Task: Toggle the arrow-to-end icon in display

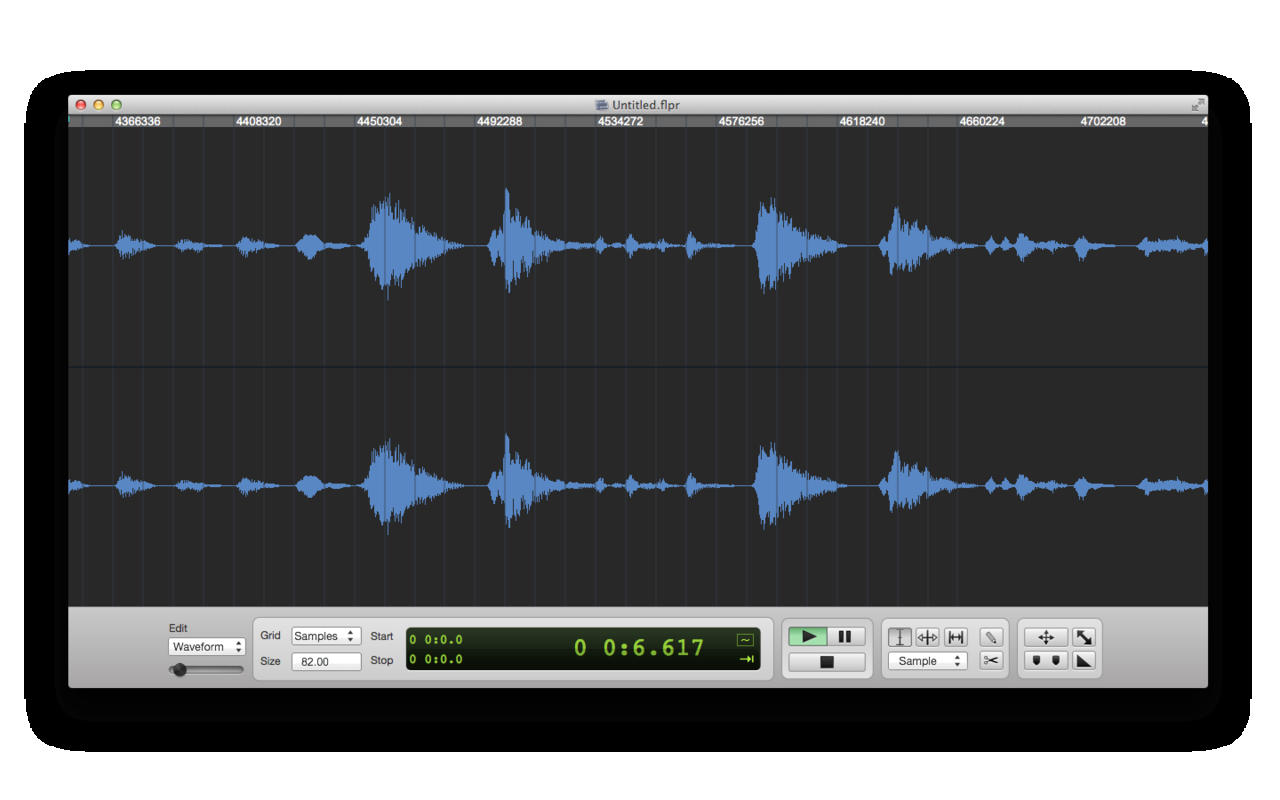Action: pyautogui.click(x=746, y=659)
